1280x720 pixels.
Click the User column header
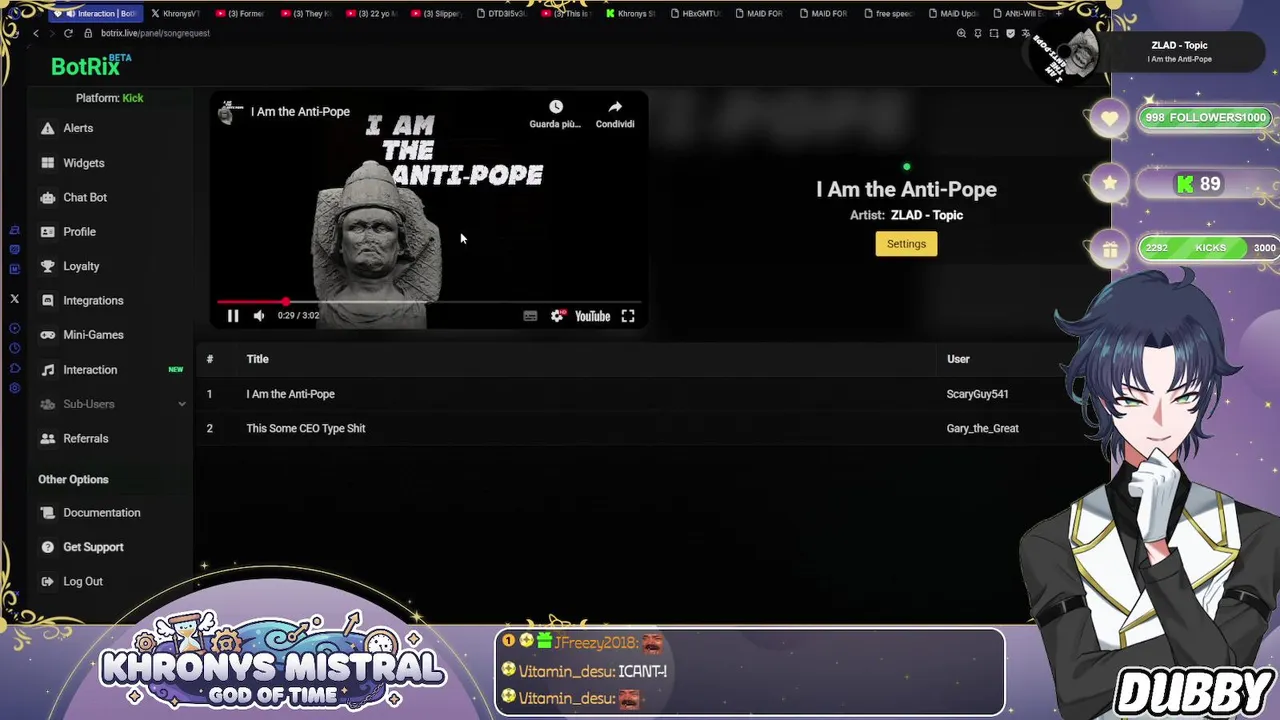pyautogui.click(x=958, y=359)
